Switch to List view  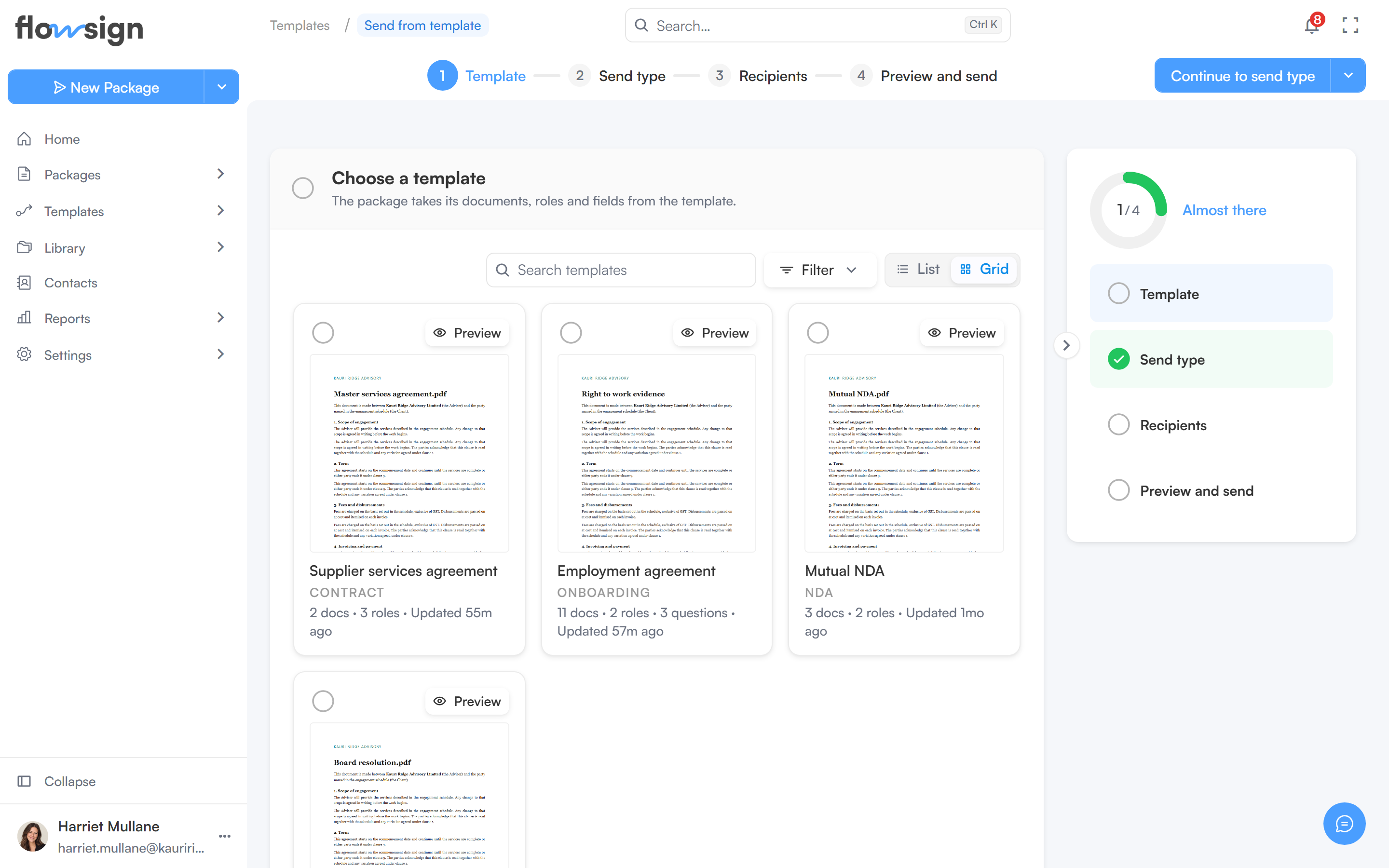tap(918, 269)
